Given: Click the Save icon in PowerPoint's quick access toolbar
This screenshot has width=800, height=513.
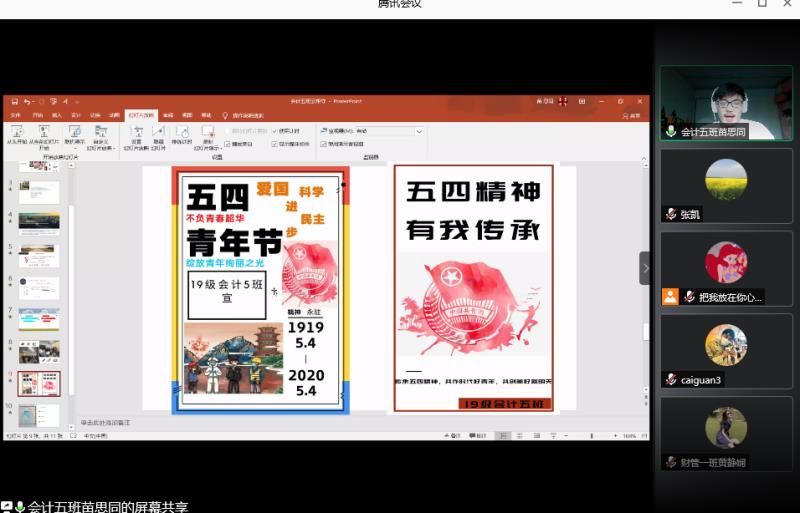Looking at the screenshot, I should click(15, 102).
